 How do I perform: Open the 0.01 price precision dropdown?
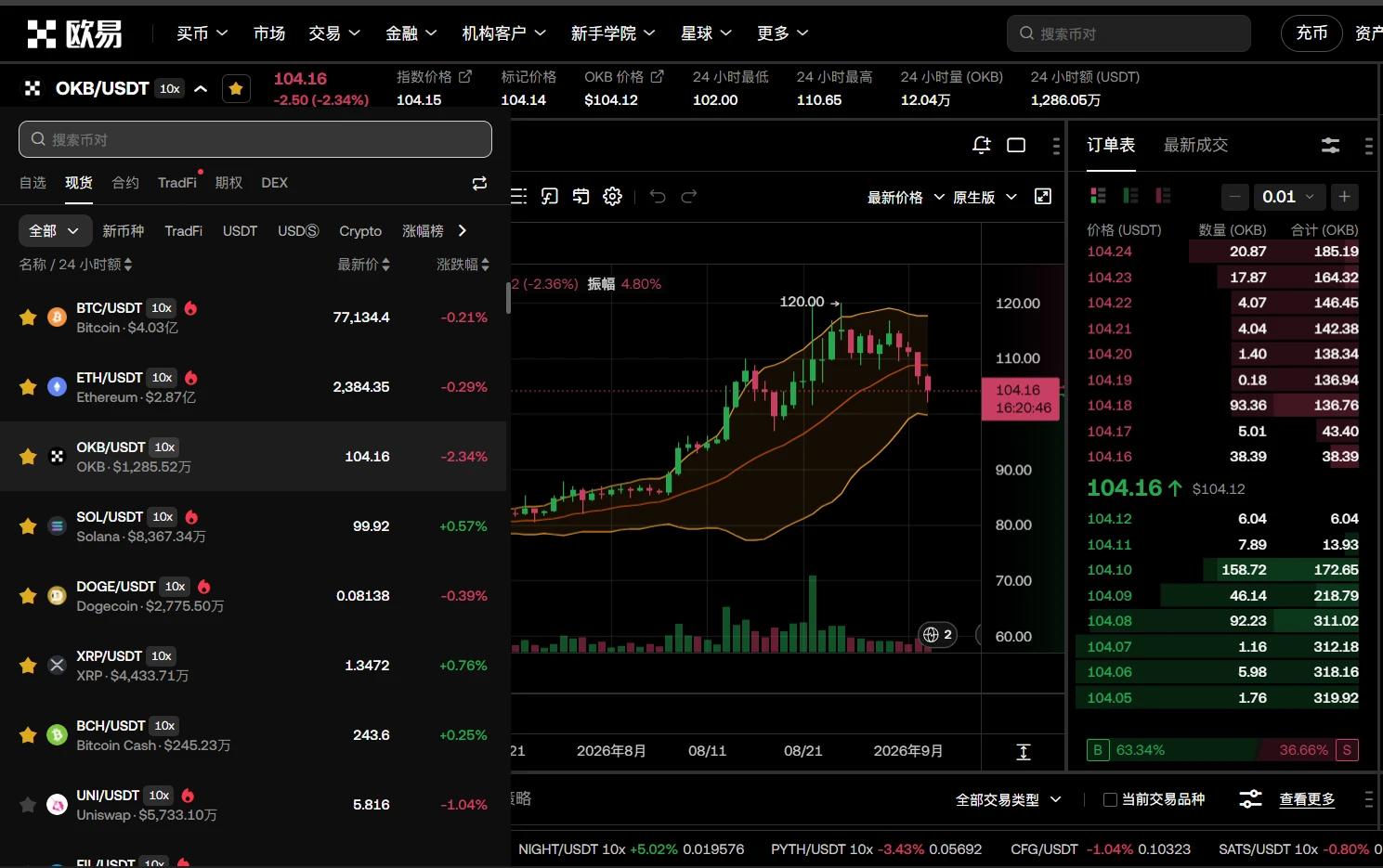pos(1288,196)
